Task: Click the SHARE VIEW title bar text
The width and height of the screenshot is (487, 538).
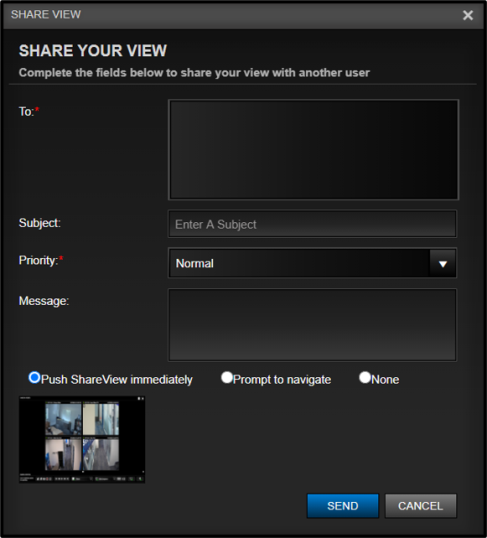Action: click(46, 14)
